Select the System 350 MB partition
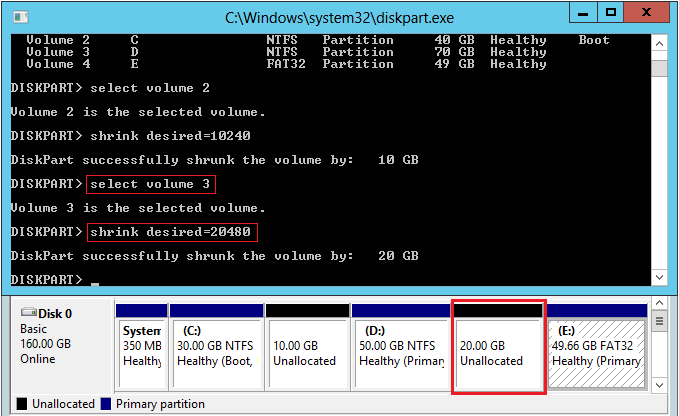 [x=140, y=347]
